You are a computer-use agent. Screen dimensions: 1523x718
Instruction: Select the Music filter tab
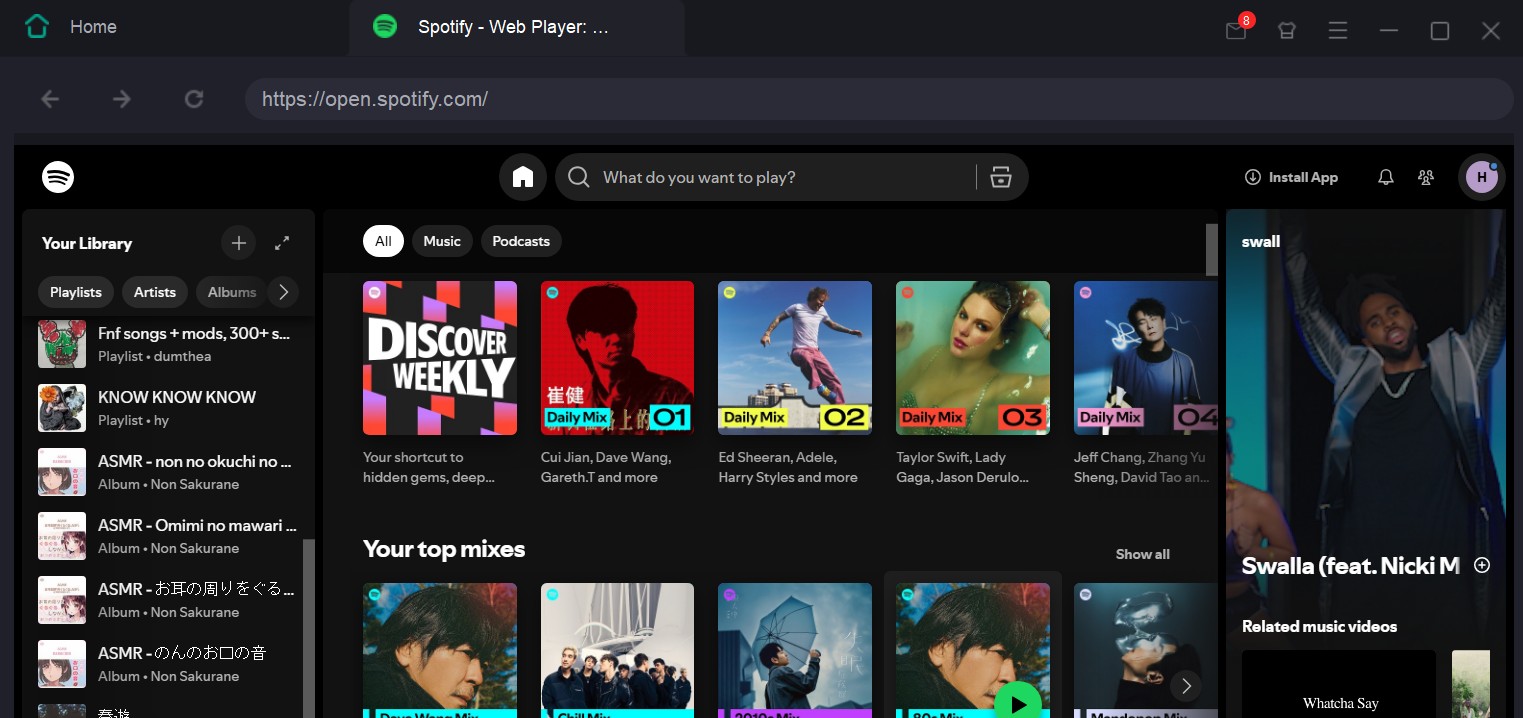tap(442, 241)
